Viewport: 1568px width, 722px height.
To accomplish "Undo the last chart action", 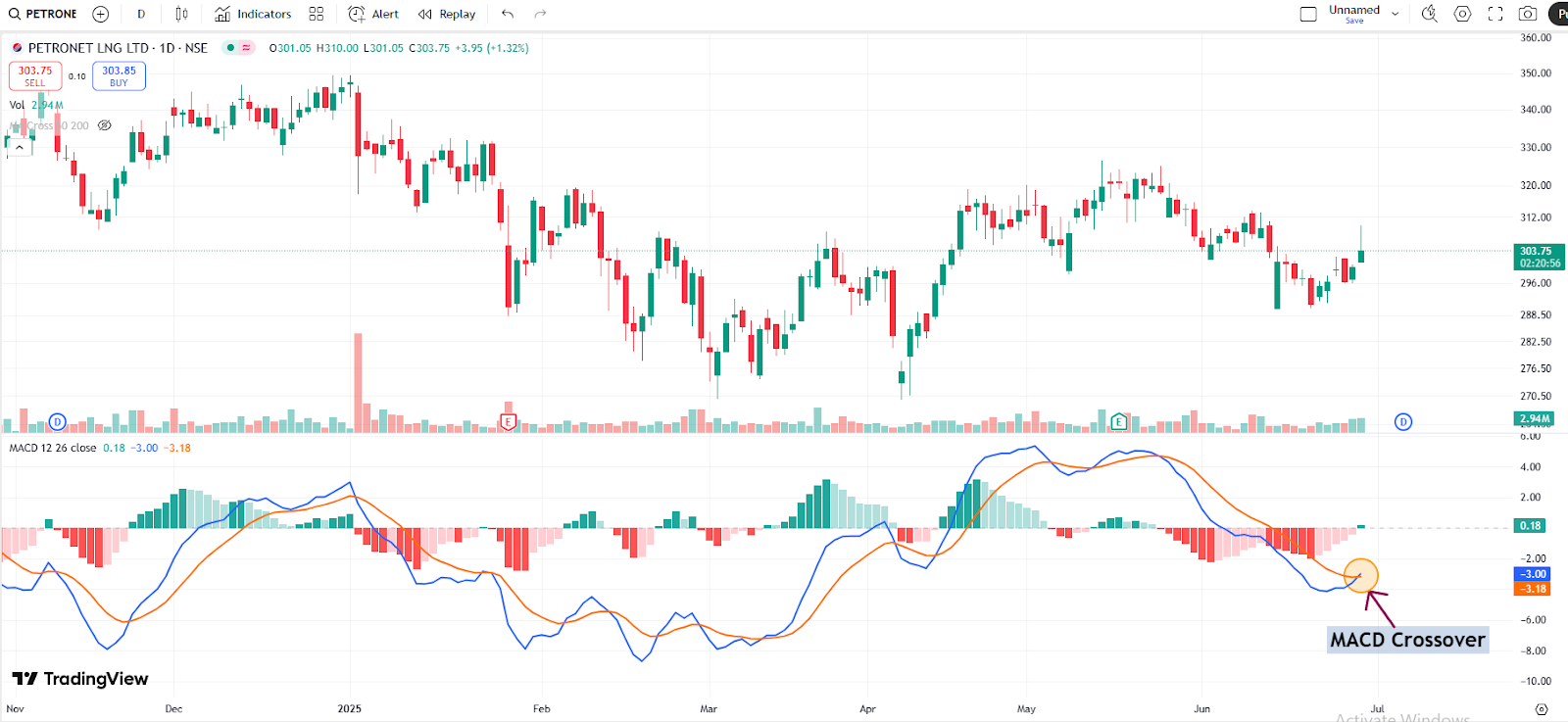I will [508, 14].
